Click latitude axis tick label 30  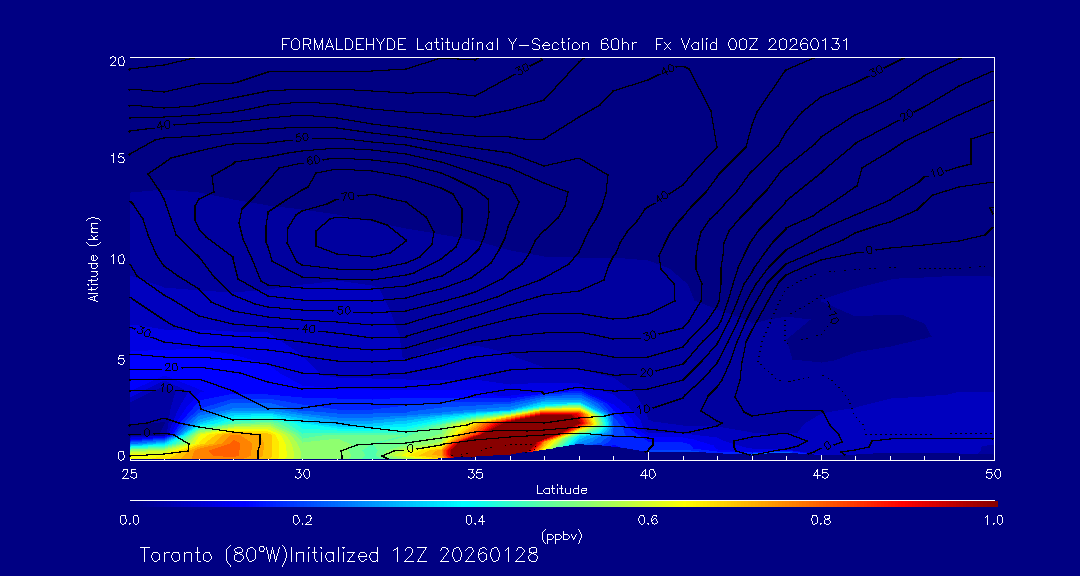[302, 473]
